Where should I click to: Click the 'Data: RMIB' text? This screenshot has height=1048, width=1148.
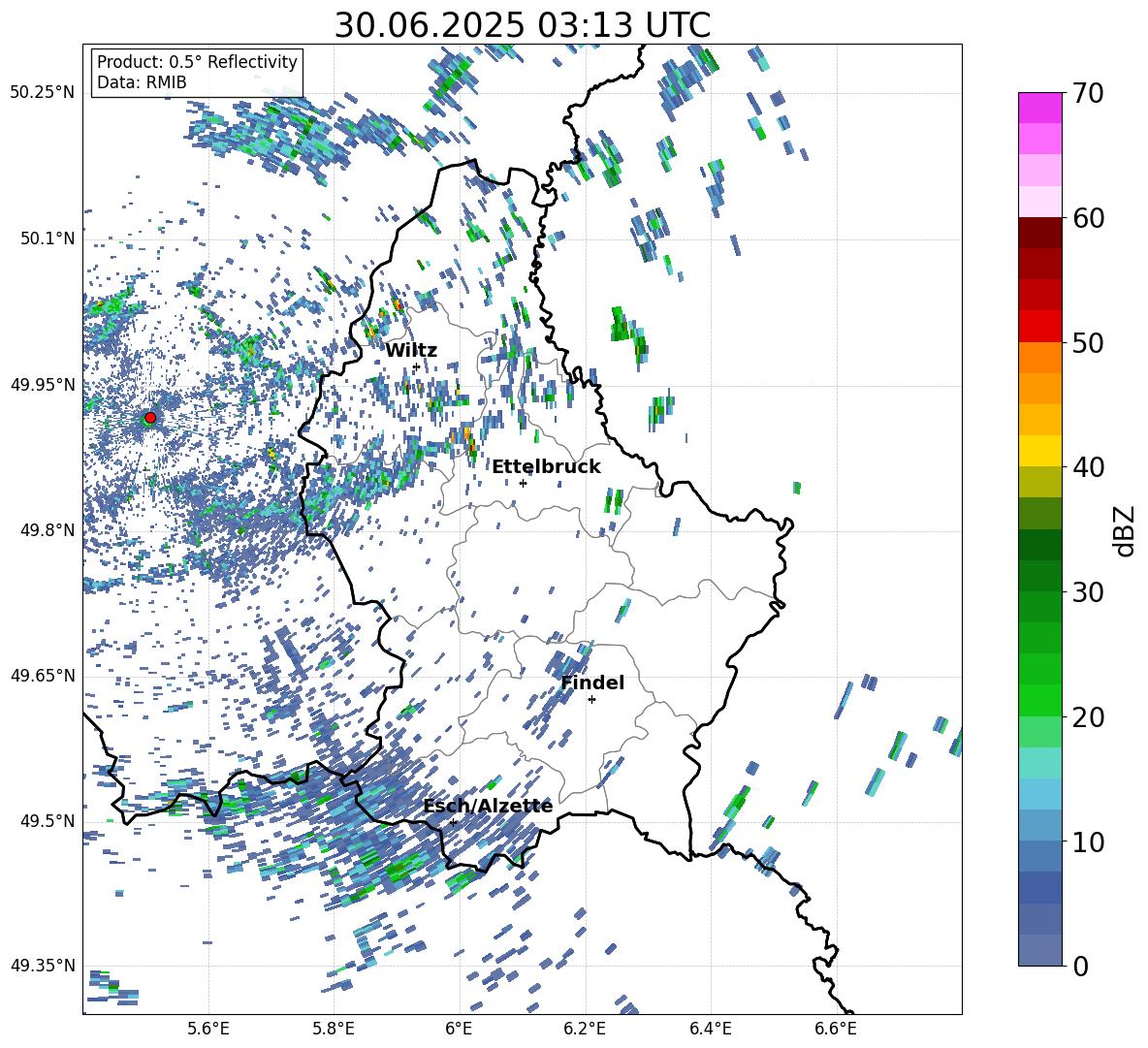(x=142, y=82)
